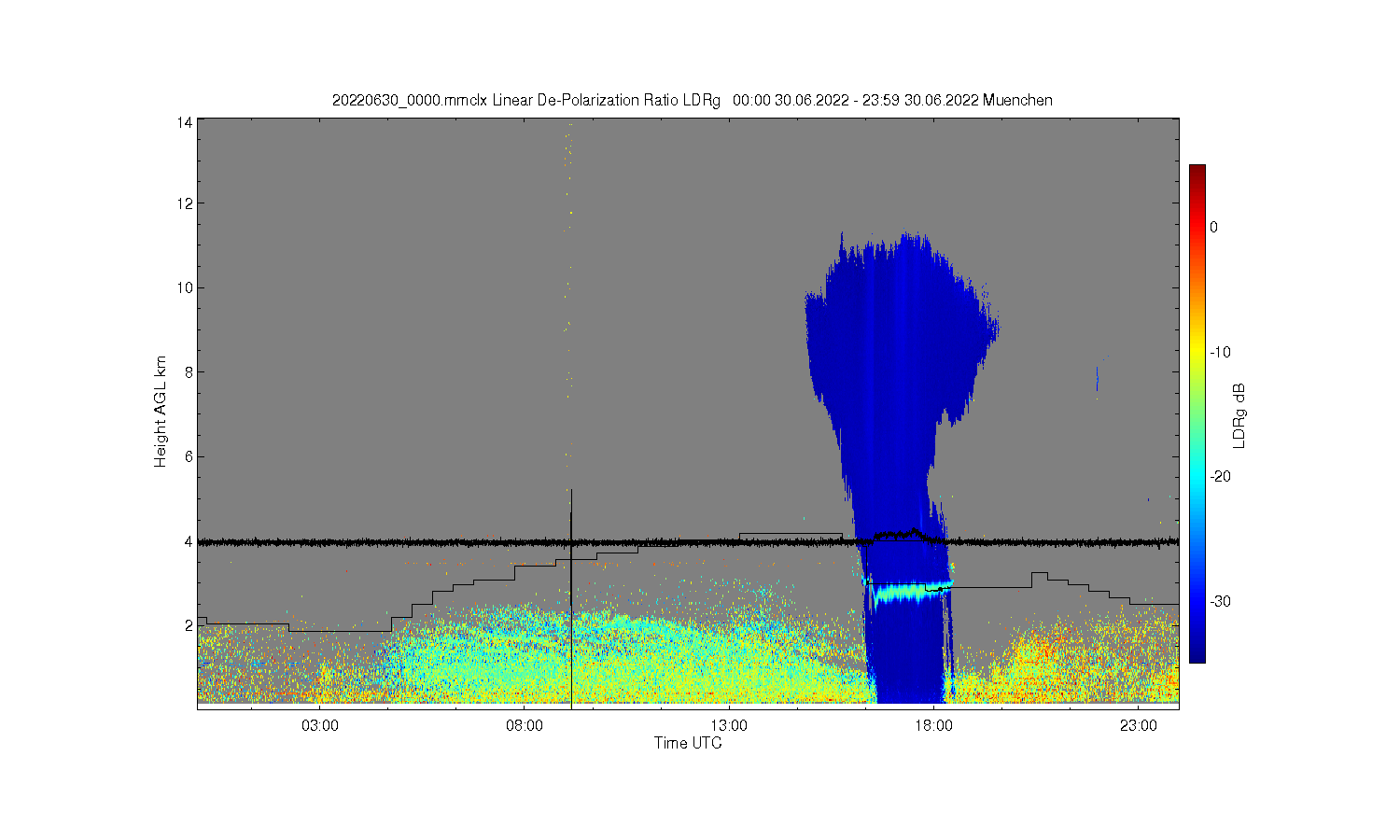1400x840 pixels.
Task: Click the 'Time UTC' axis label
Action: tap(688, 743)
